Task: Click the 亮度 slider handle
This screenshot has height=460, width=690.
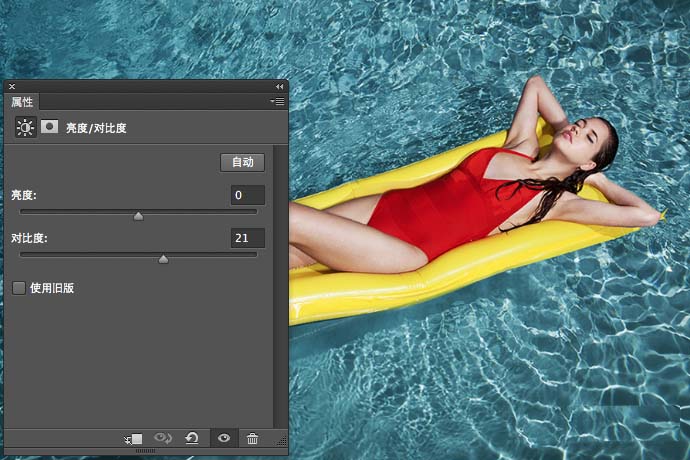Action: pyautogui.click(x=138, y=215)
